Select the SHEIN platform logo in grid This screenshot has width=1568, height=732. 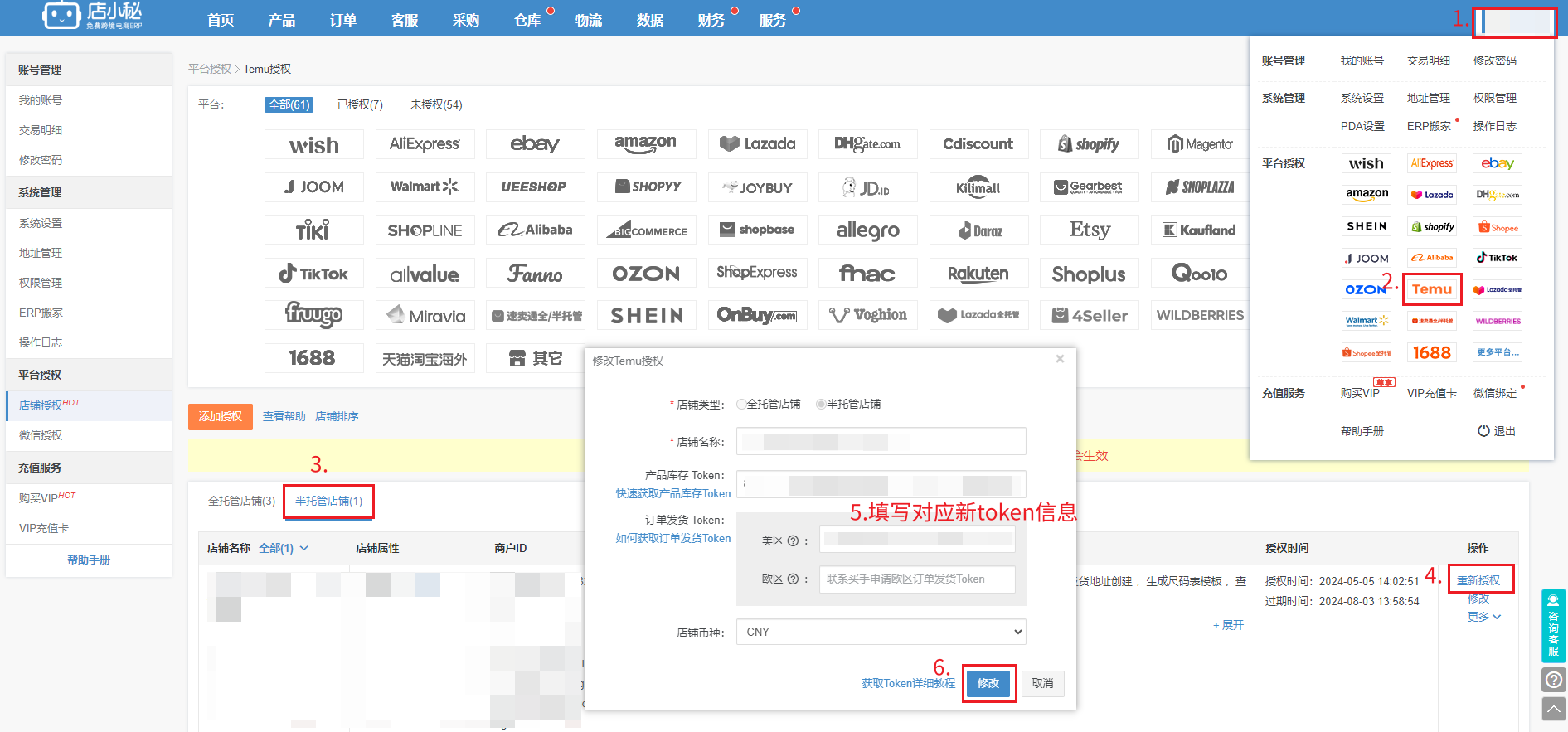point(646,316)
